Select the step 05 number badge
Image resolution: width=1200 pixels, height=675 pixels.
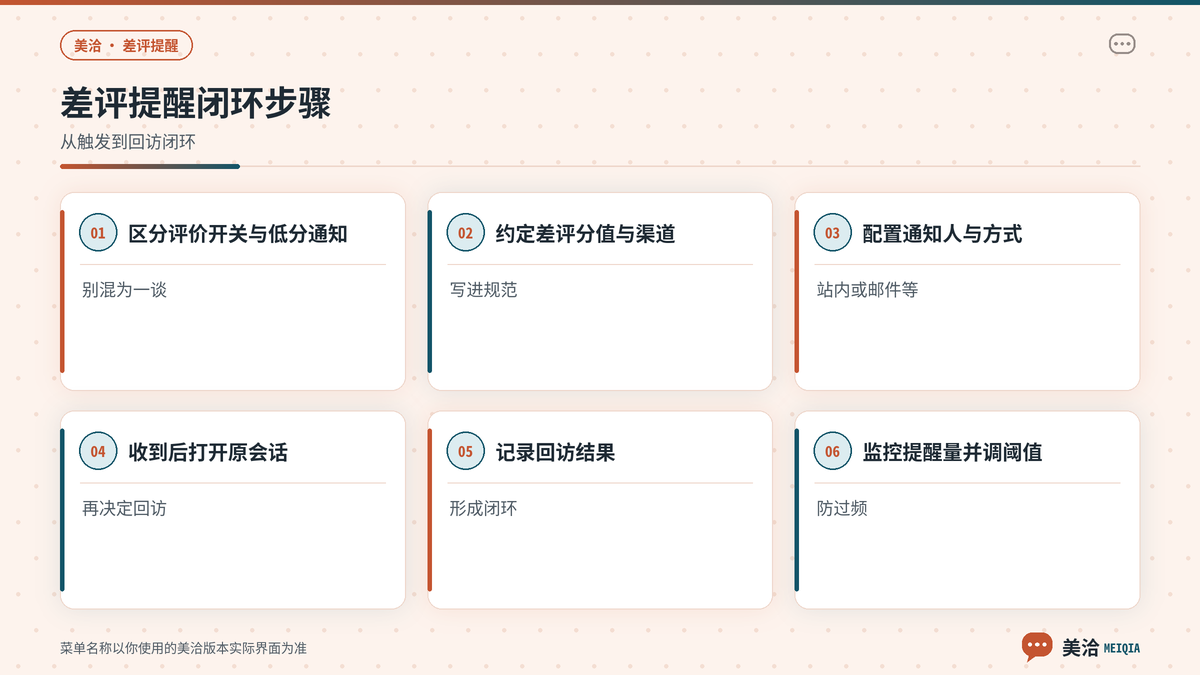(x=465, y=452)
